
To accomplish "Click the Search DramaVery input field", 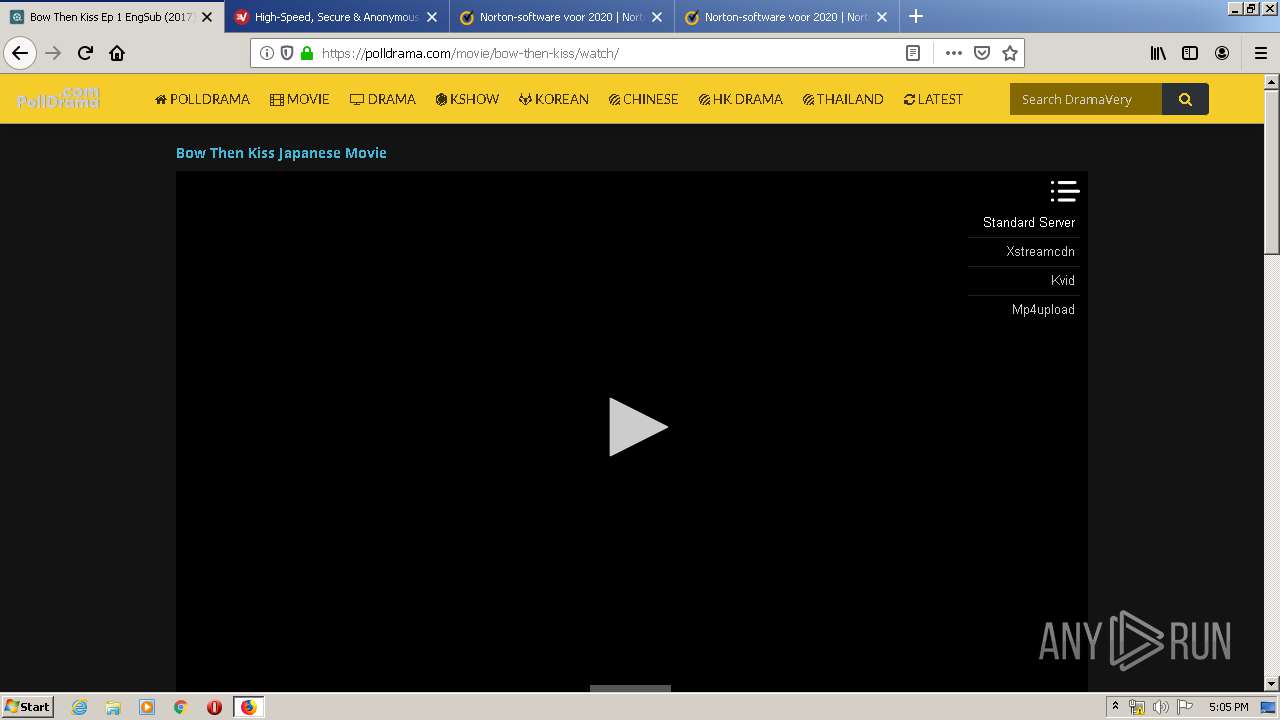I will coord(1086,99).
